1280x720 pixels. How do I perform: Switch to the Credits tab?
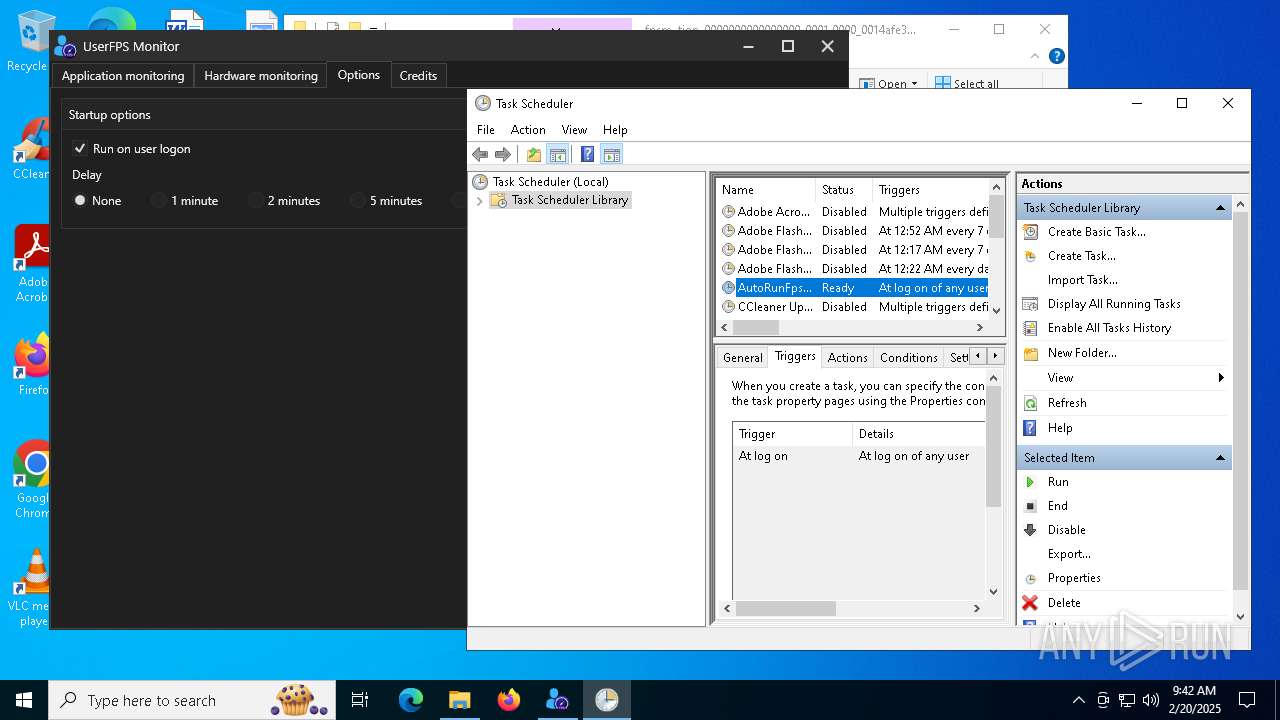(418, 76)
